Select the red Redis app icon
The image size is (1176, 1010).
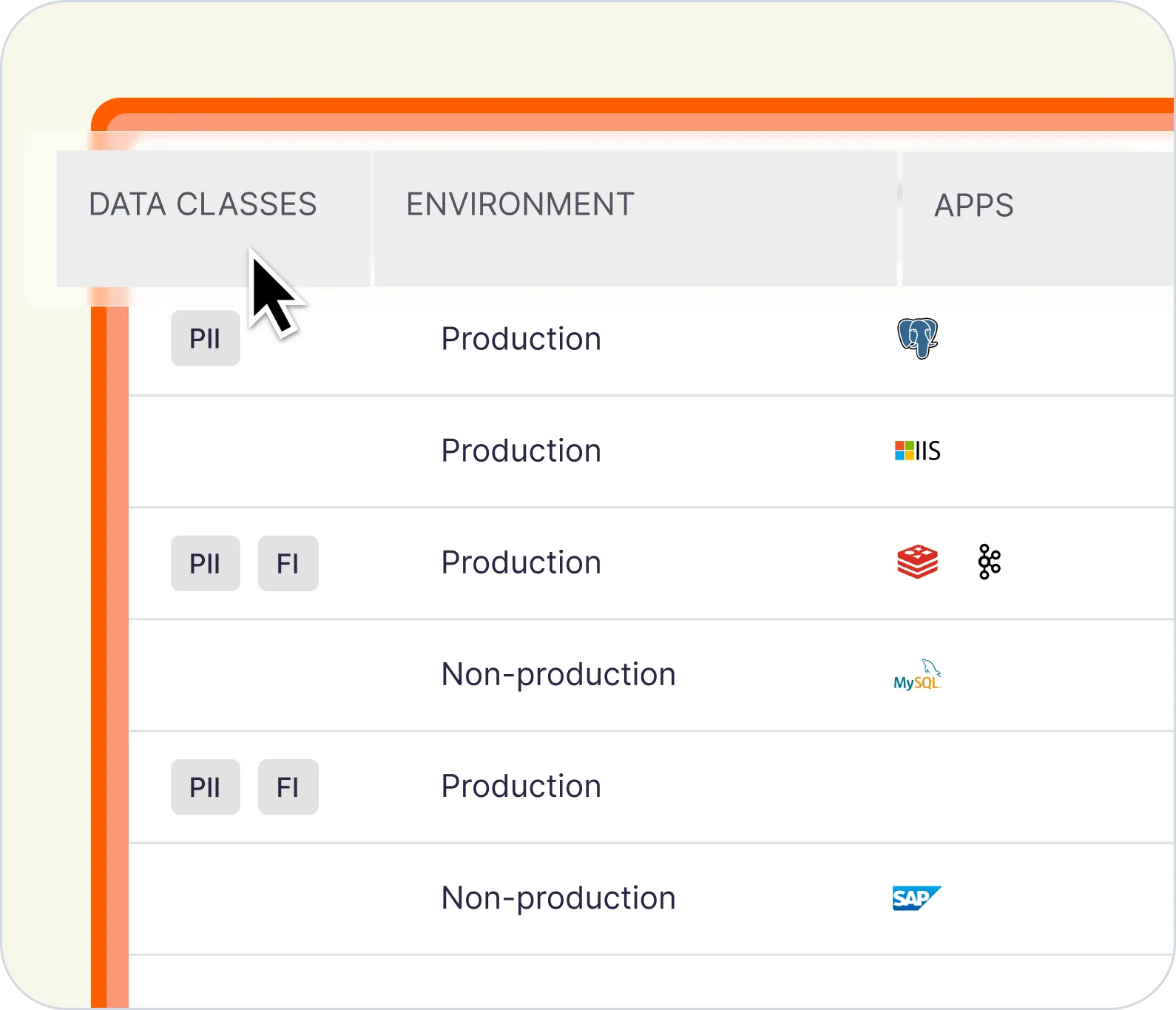click(x=917, y=562)
